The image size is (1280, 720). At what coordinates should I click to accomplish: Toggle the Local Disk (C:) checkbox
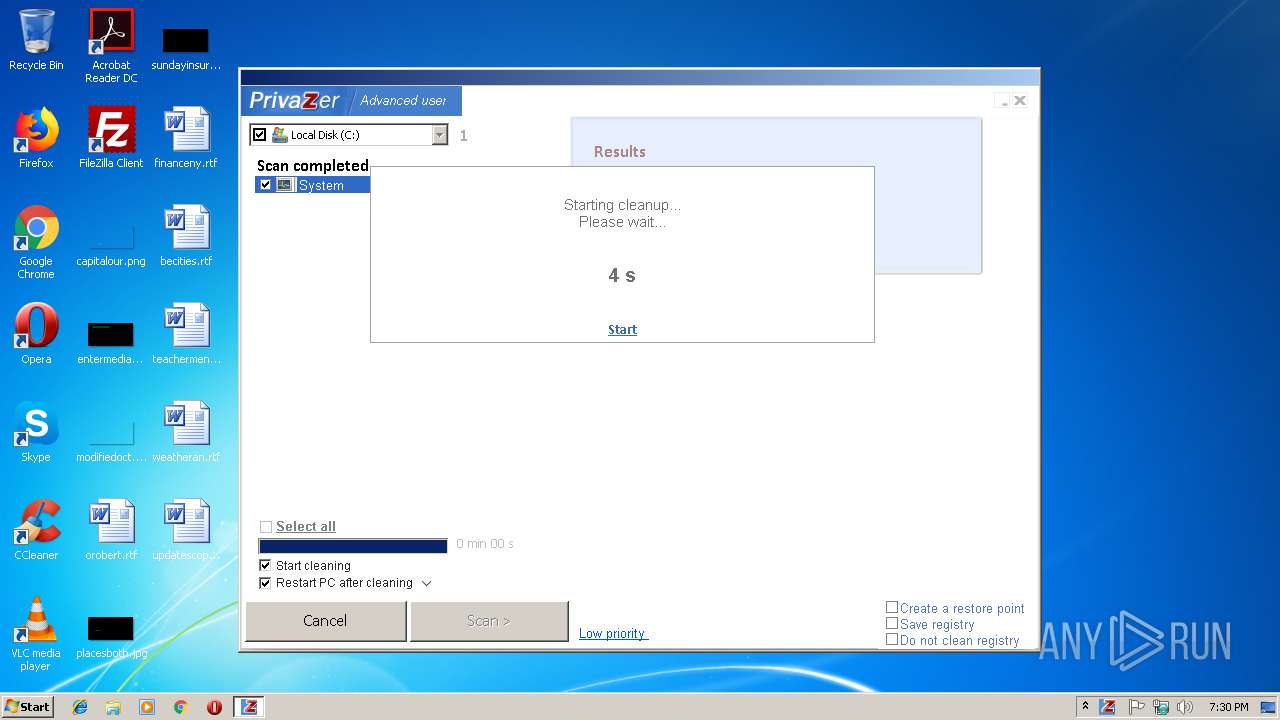260,135
